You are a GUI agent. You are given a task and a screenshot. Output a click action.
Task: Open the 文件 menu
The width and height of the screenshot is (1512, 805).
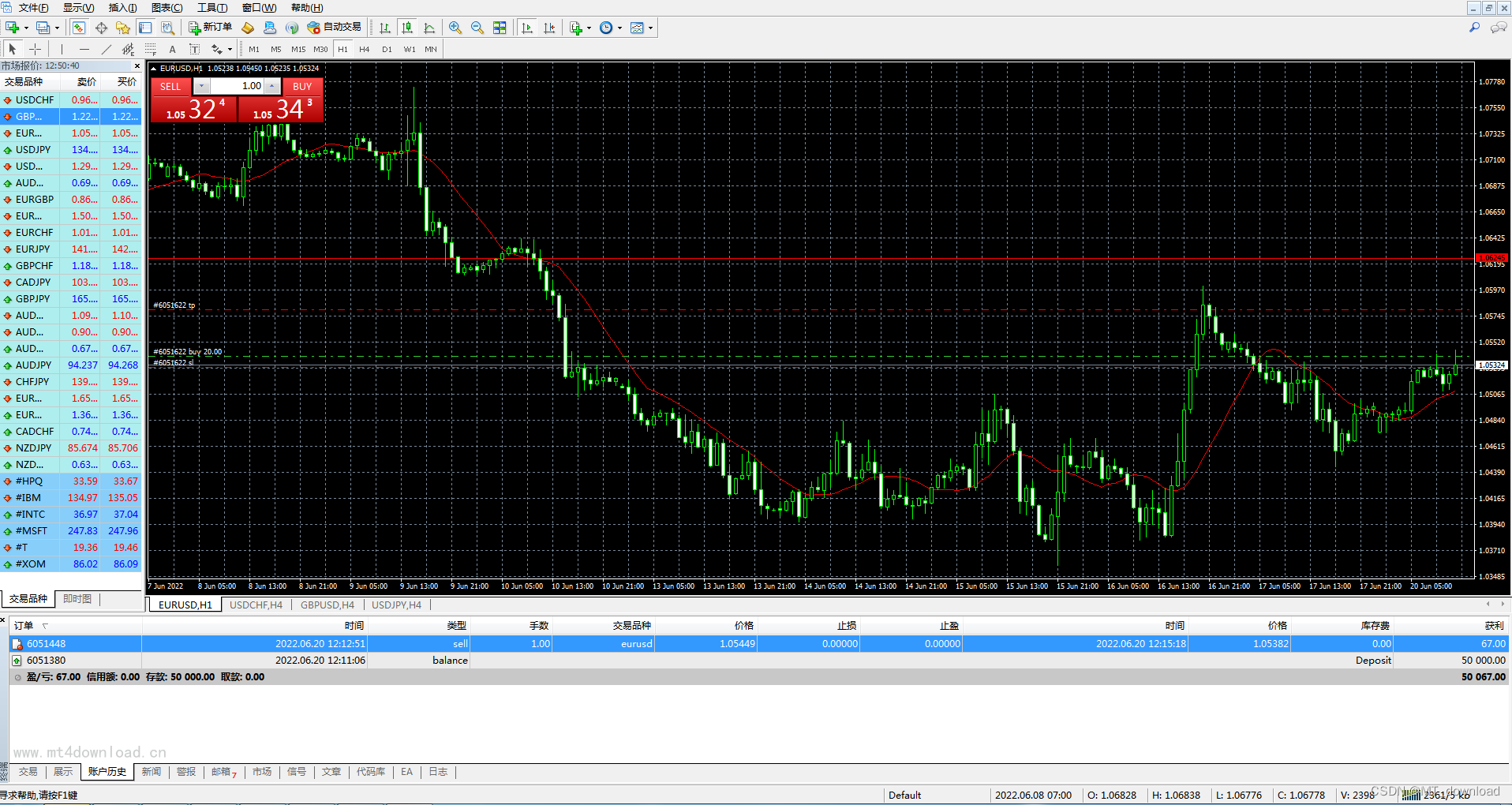click(x=32, y=8)
